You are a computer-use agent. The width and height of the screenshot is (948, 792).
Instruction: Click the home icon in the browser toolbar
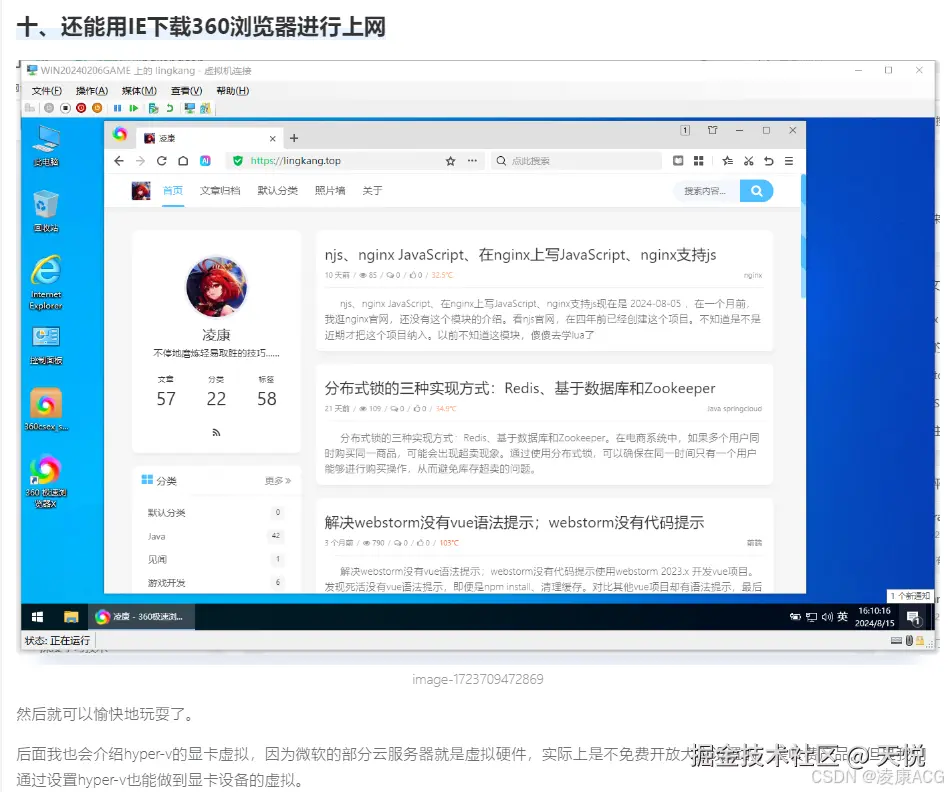click(181, 162)
